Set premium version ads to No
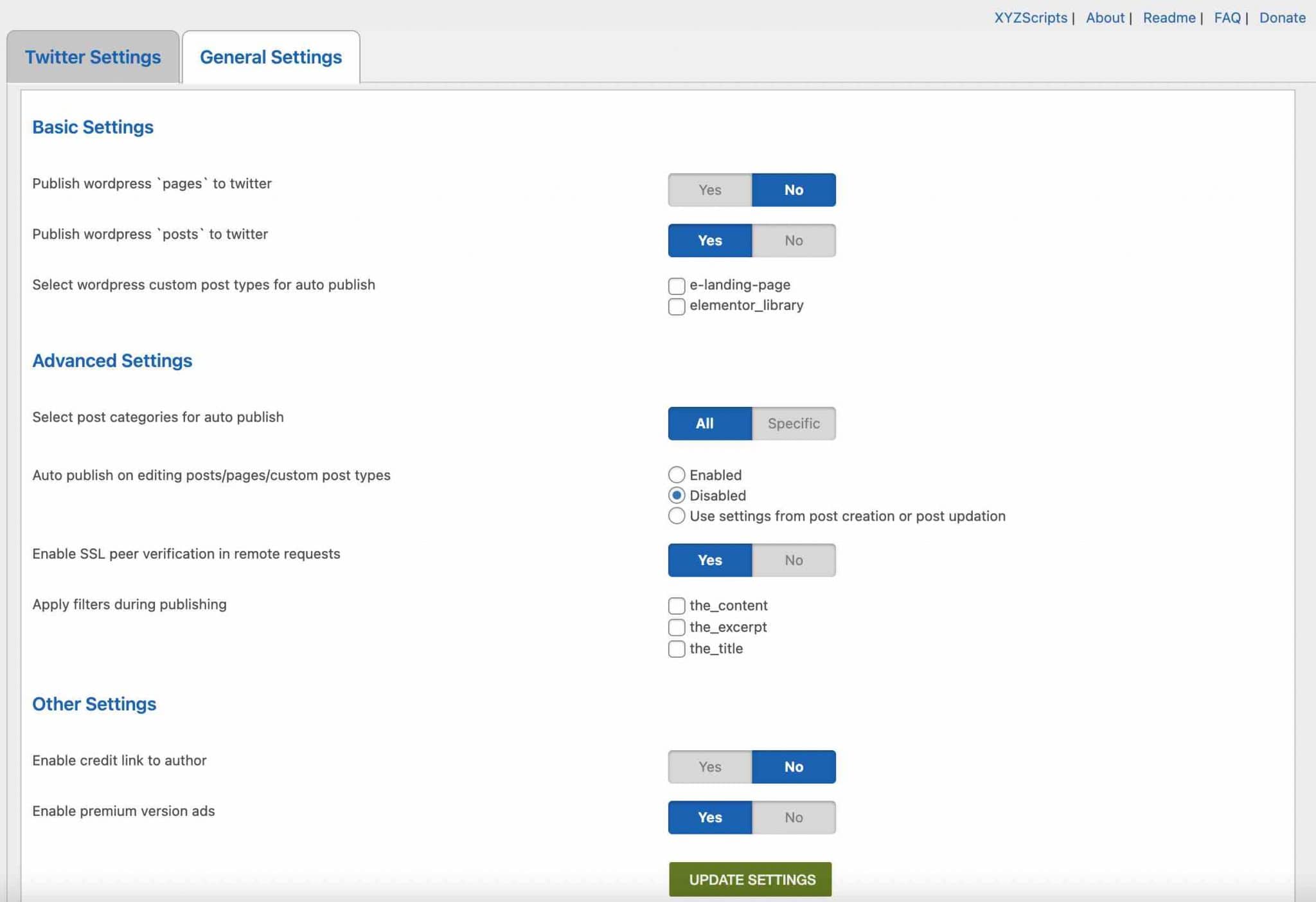1316x902 pixels. [x=794, y=817]
